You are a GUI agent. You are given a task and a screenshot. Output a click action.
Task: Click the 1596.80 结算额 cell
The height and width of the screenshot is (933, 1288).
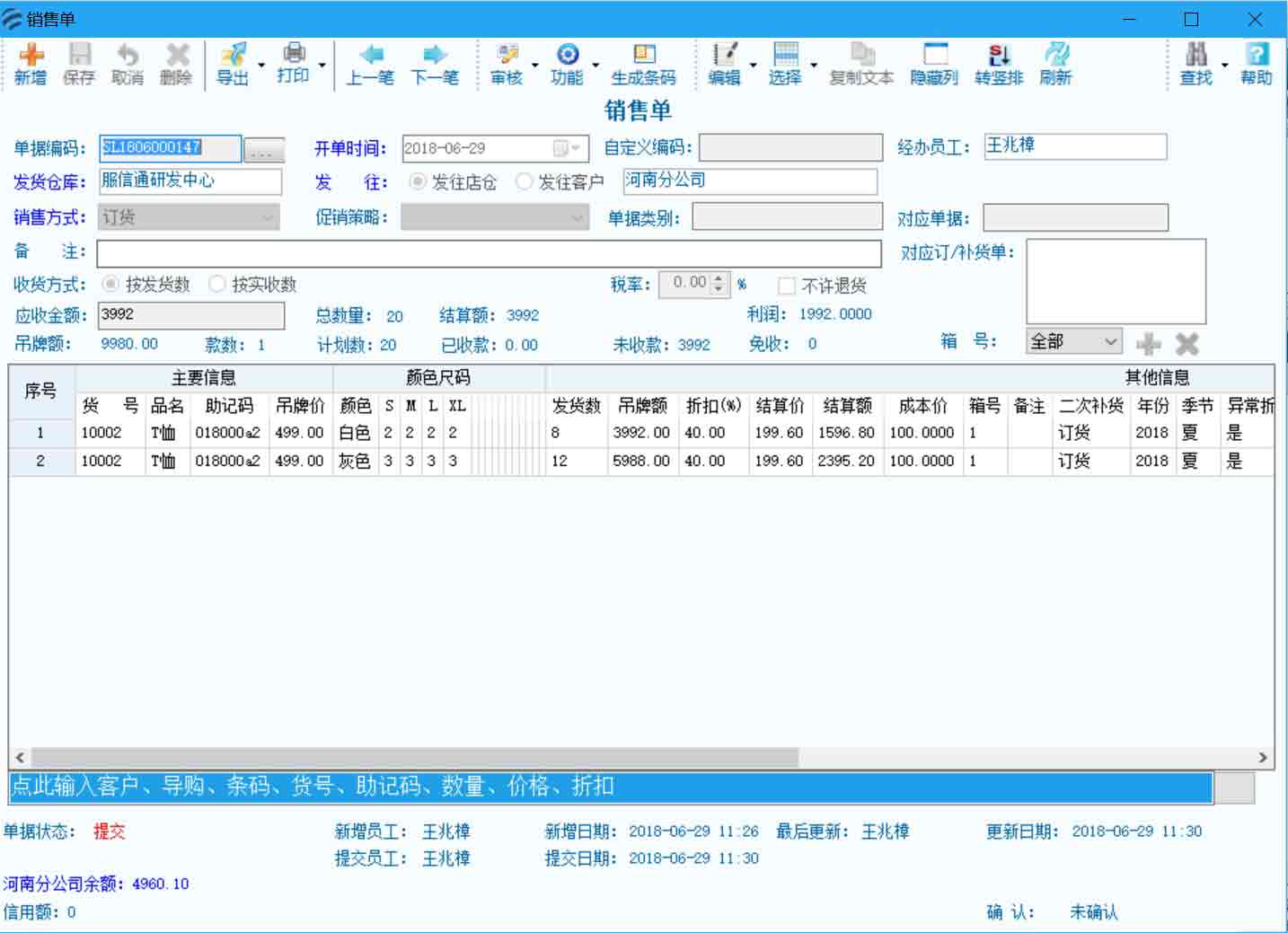coord(846,433)
